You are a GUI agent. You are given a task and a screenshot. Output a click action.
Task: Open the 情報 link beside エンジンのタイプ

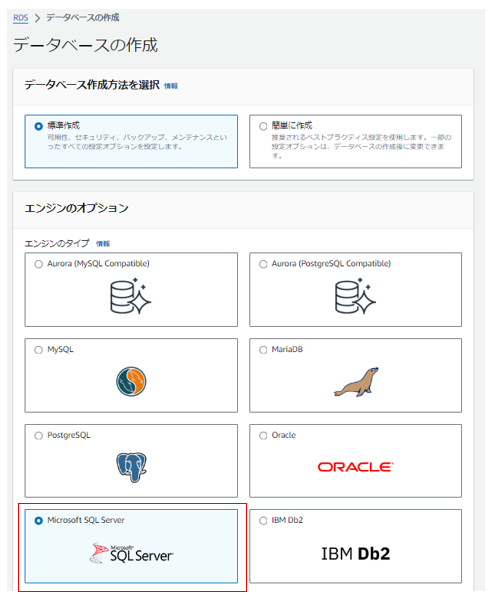pyautogui.click(x=103, y=243)
